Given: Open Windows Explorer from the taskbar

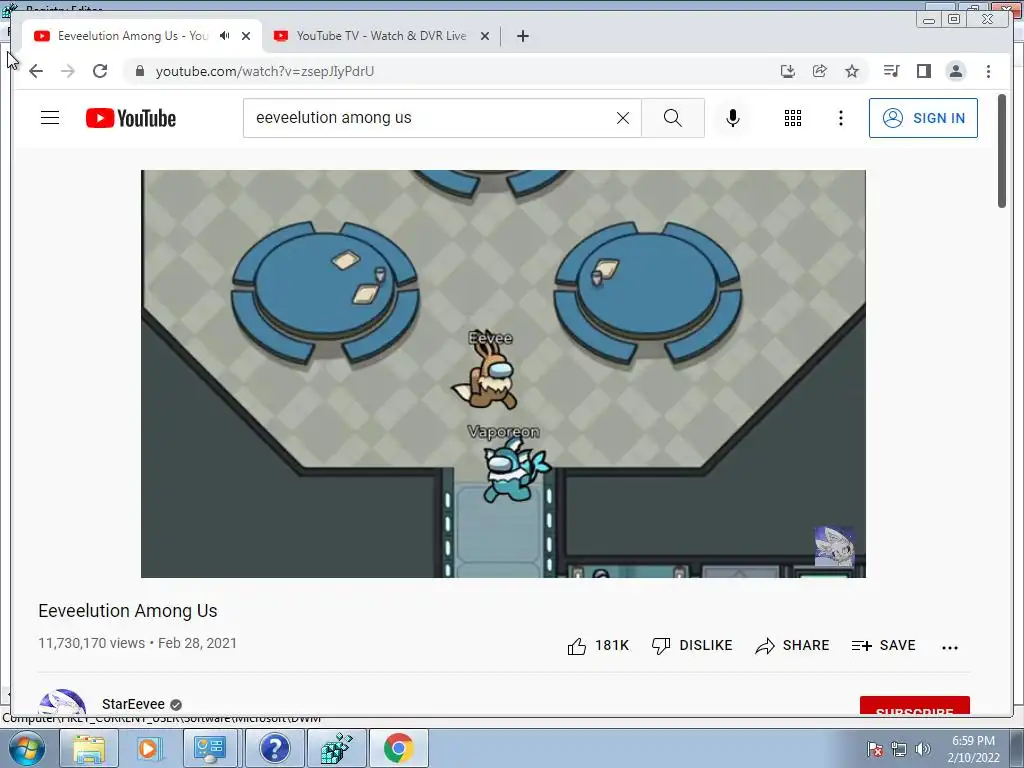Looking at the screenshot, I should click(x=89, y=748).
